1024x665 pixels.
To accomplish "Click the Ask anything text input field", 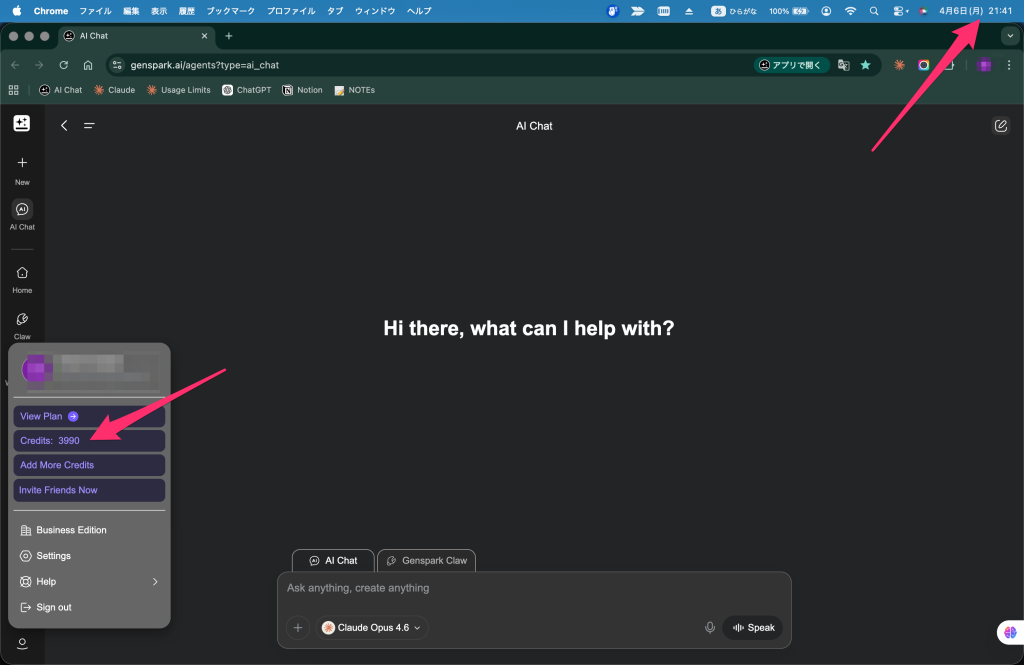I will coord(533,589).
